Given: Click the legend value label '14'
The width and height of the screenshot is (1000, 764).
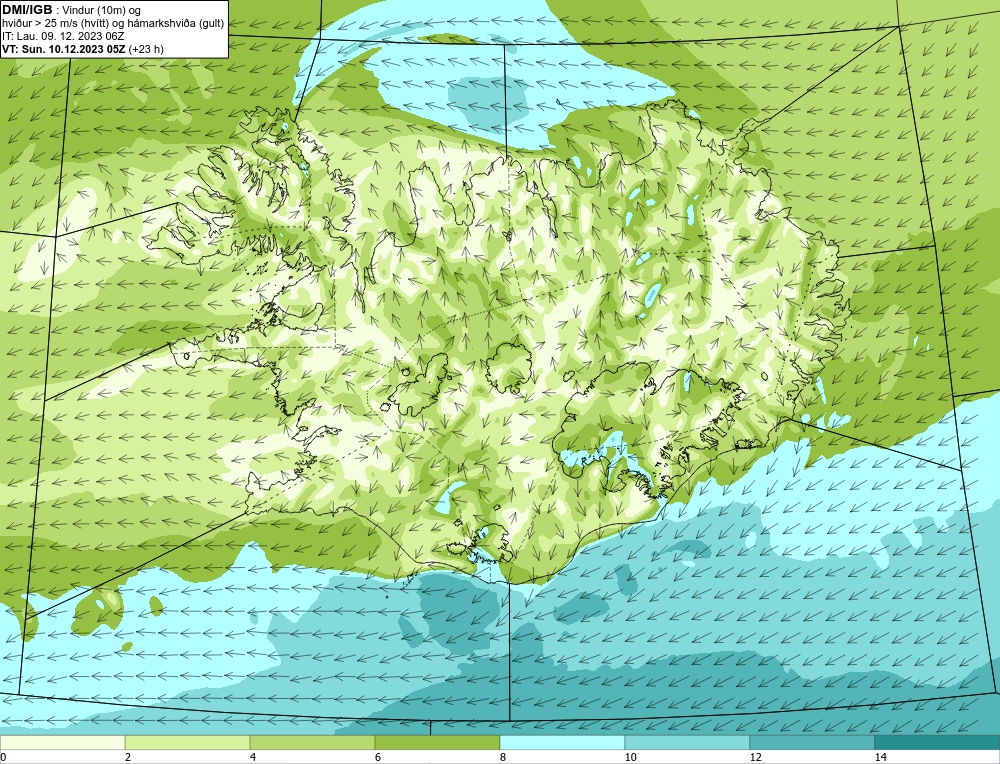Looking at the screenshot, I should 881,757.
